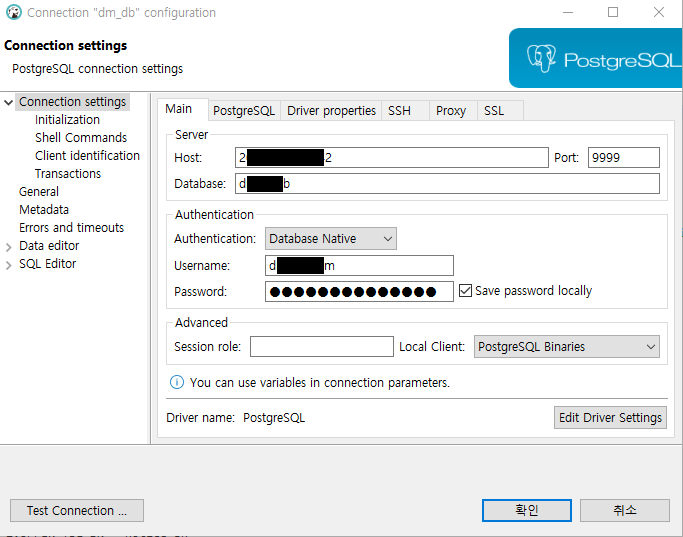Click Edit Driver Settings button
Viewport: 683px width, 537px height.
pos(610,418)
